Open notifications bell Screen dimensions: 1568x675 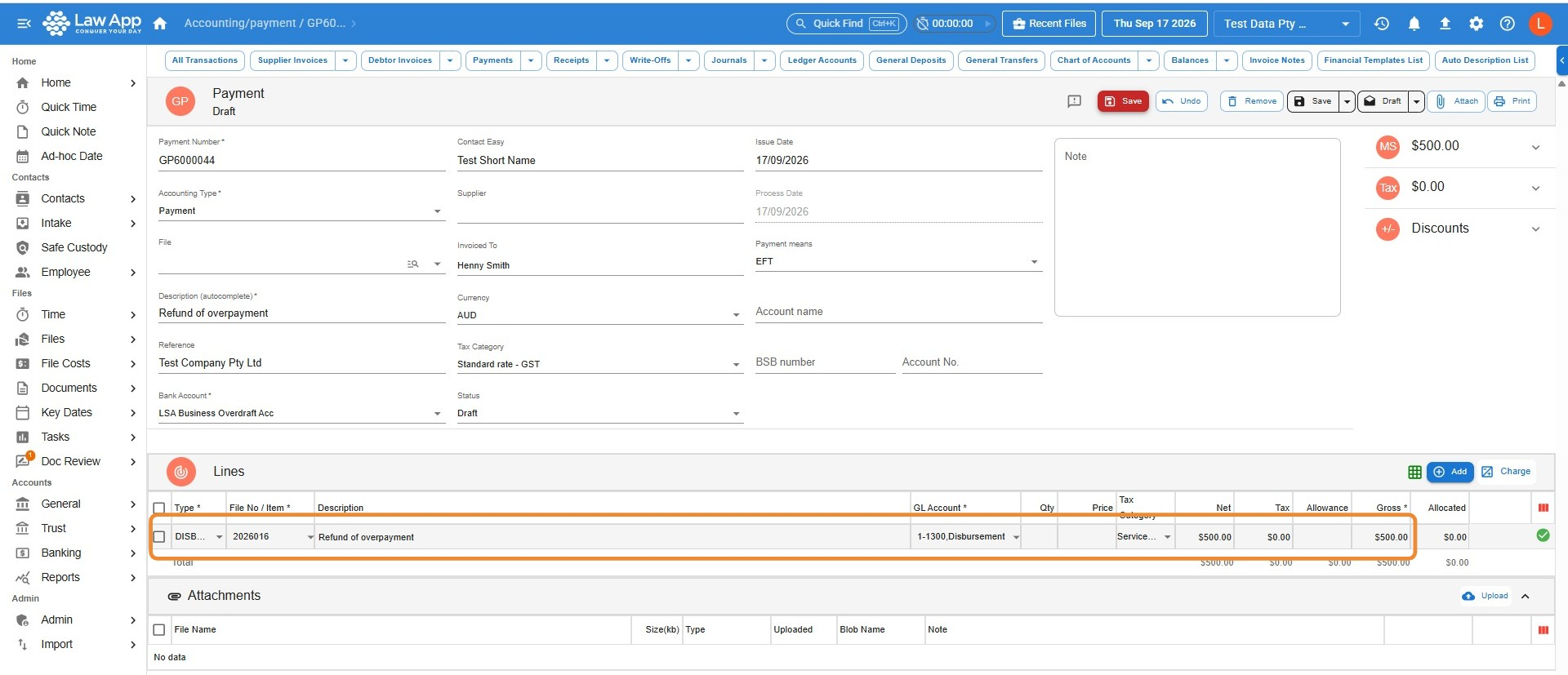pos(1414,24)
